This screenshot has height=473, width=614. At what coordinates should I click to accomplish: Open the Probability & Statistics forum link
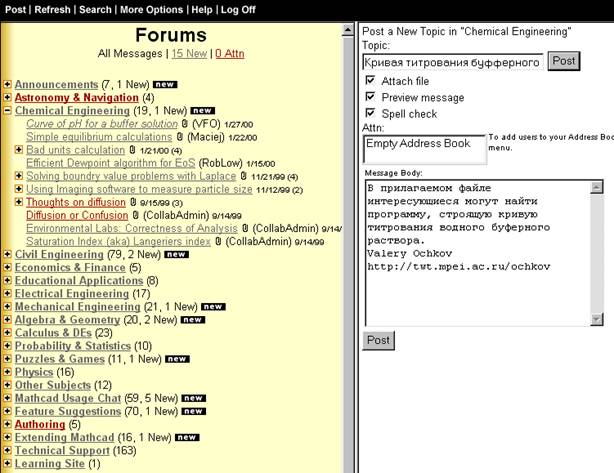[x=73, y=346]
